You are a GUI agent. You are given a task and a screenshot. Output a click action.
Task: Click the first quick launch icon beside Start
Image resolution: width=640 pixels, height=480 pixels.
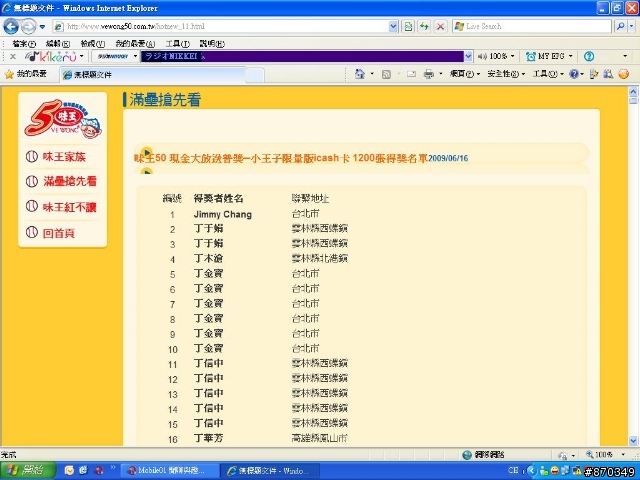click(69, 470)
